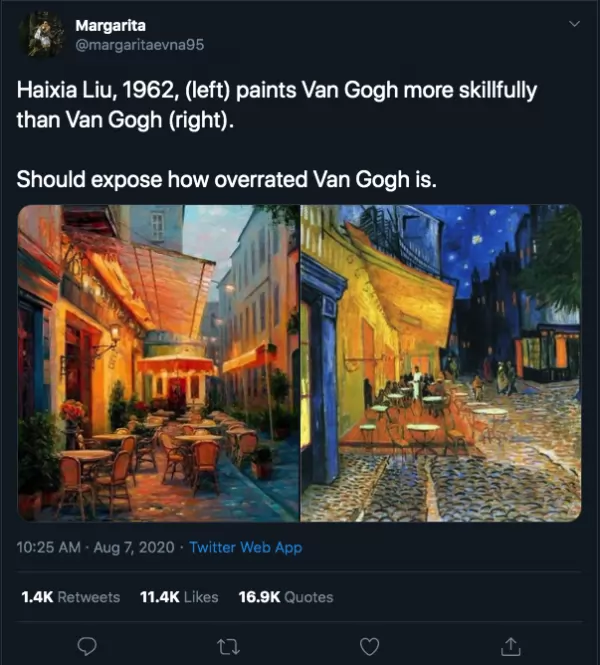
Task: Follow the Twitter Web App source link
Action: point(246,547)
